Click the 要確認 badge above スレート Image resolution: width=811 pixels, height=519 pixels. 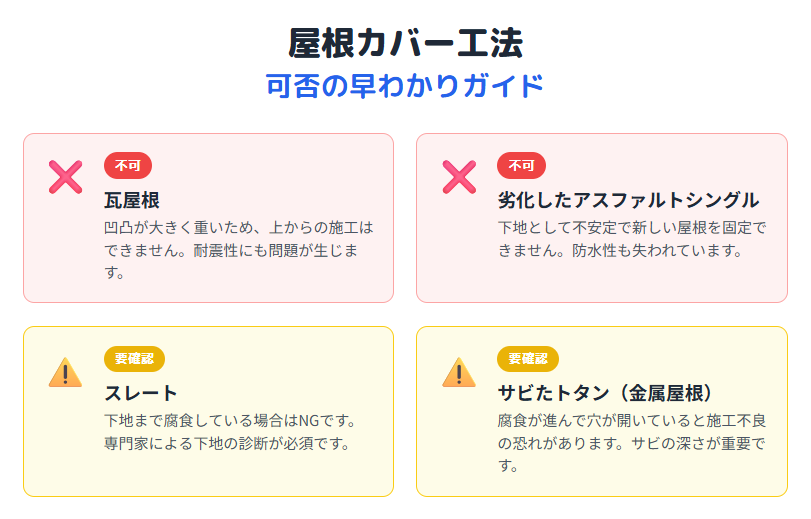(134, 359)
